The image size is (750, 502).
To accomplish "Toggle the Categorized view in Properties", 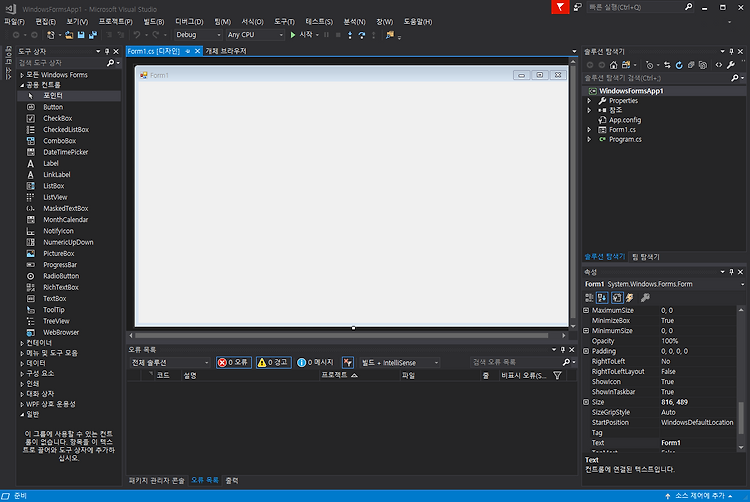I will [x=589, y=298].
